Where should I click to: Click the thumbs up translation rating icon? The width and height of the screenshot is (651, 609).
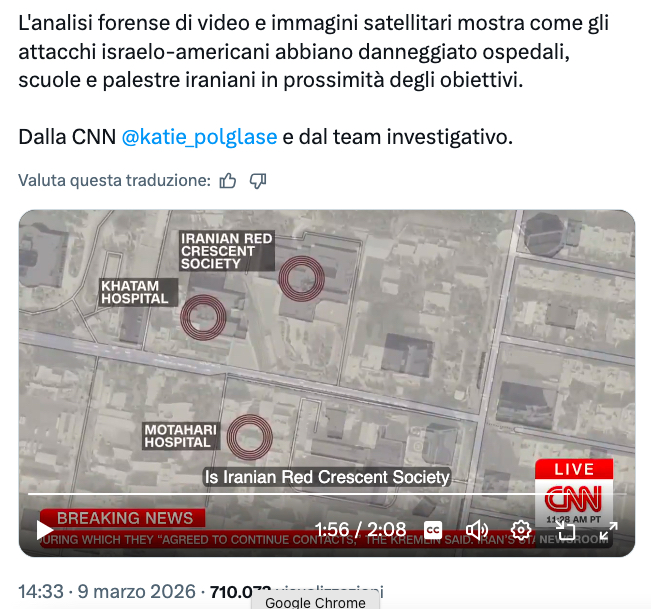pos(228,181)
